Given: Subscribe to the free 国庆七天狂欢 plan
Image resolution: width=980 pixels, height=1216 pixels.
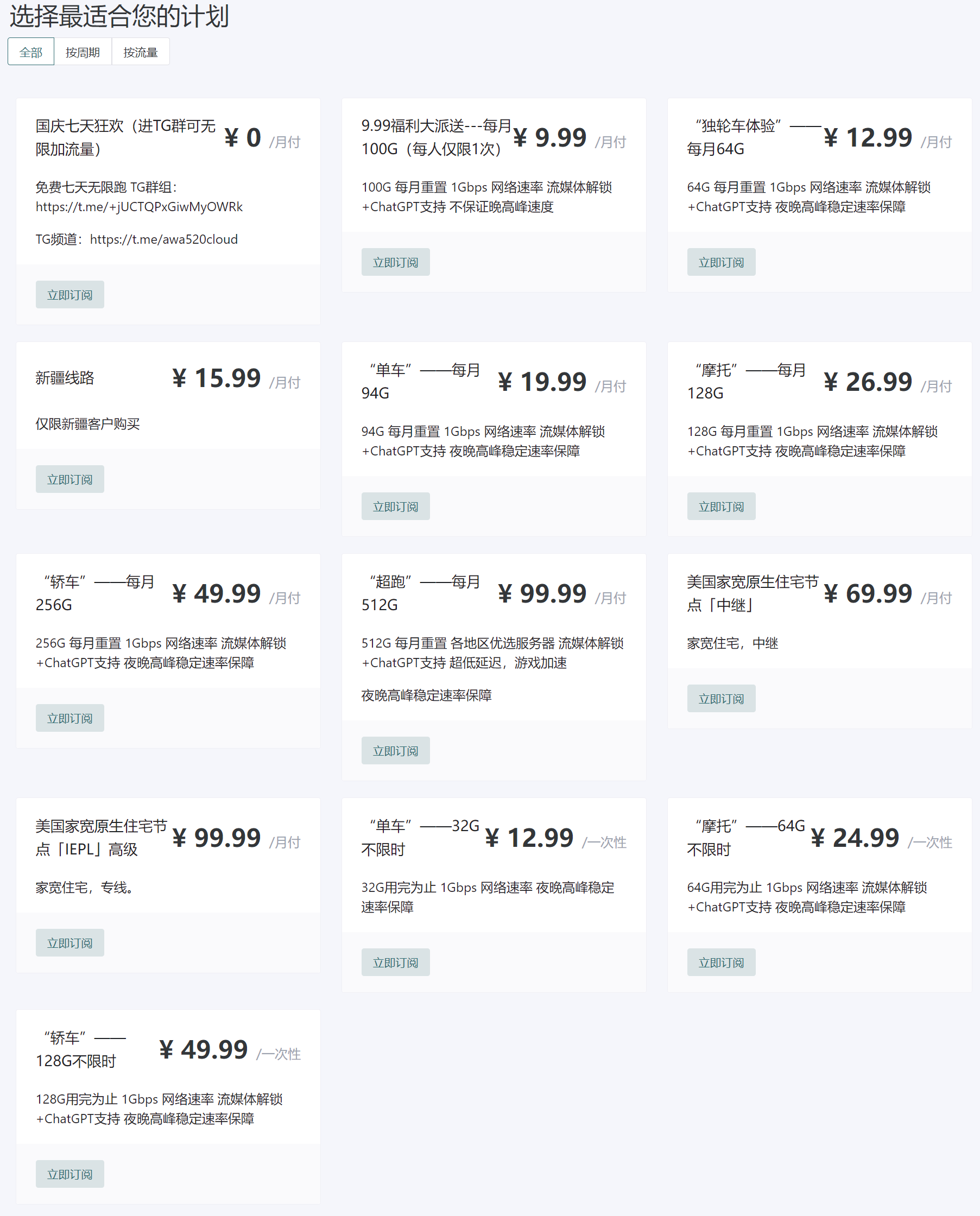Looking at the screenshot, I should 70,295.
